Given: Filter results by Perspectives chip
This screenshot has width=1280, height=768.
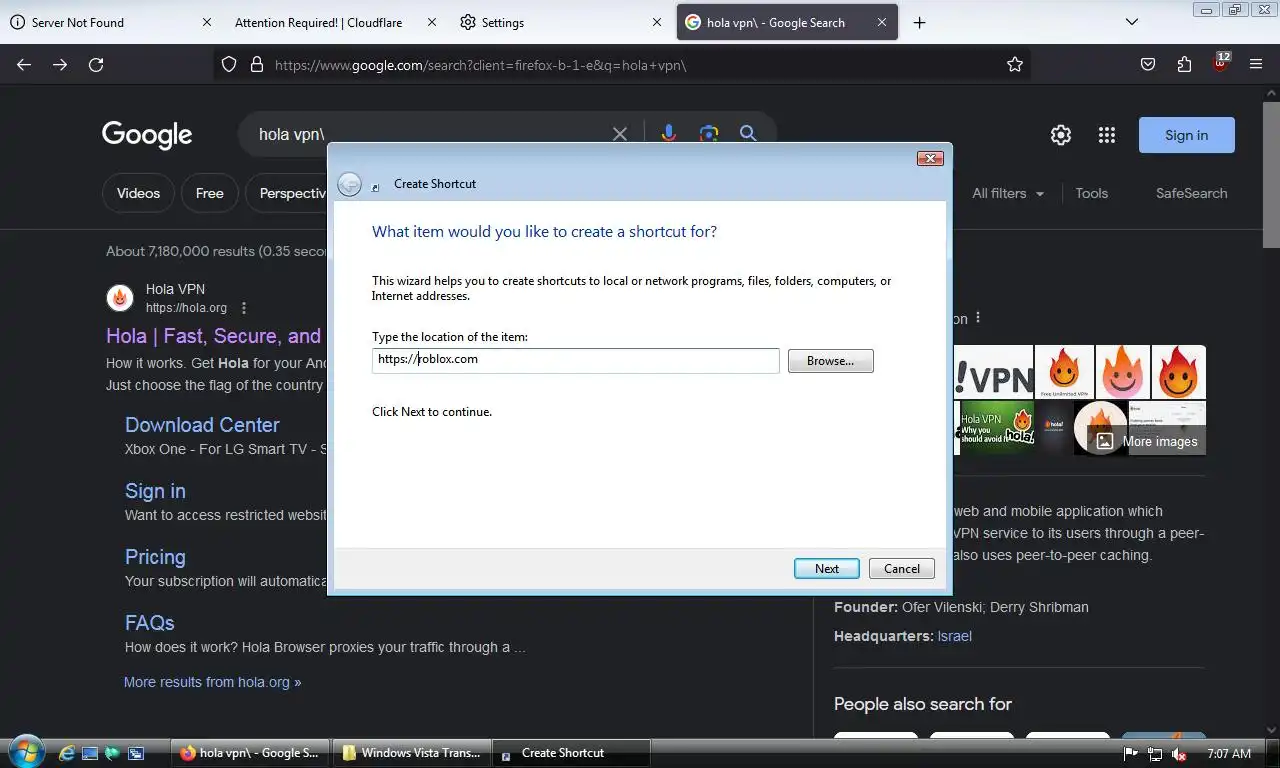Looking at the screenshot, I should (x=287, y=193).
